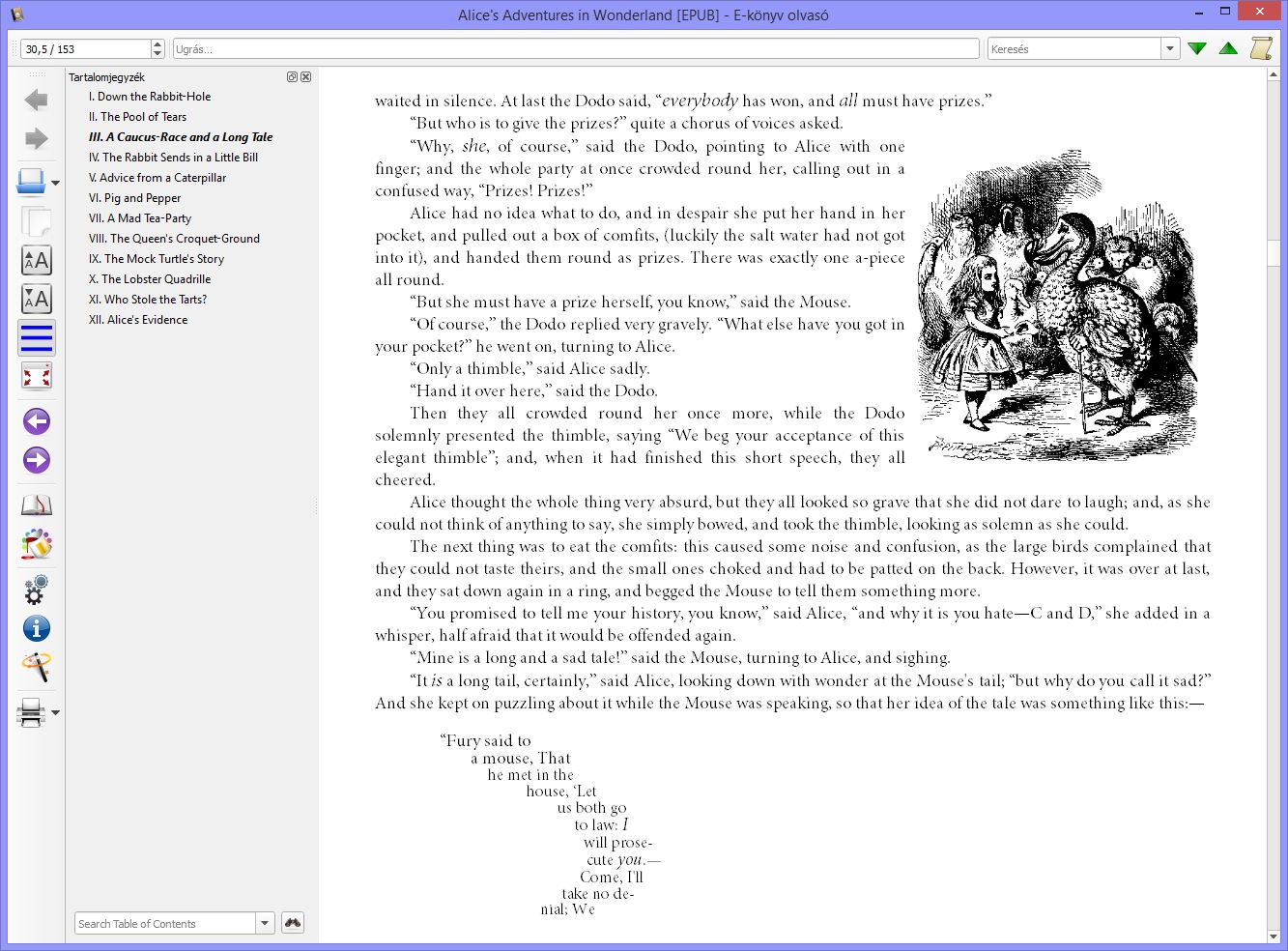Open chapter I. Down the Rabbit-Hole
This screenshot has height=951, width=1288.
(150, 97)
